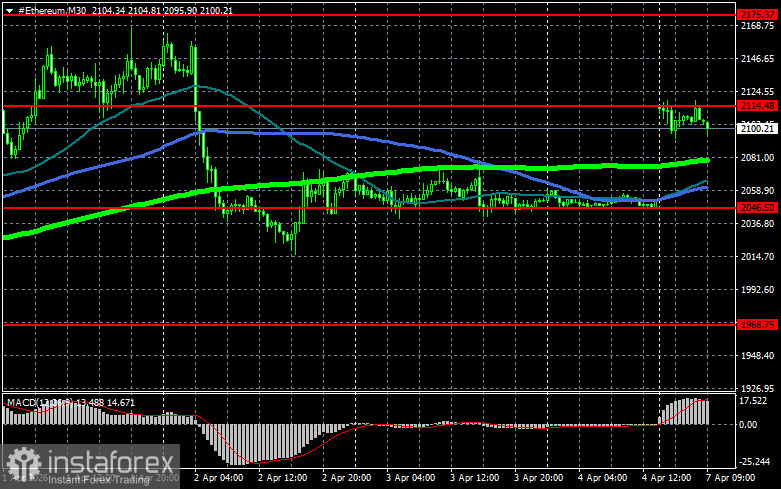The image size is (781, 489).
Task: Click the 3 Apr 04:00 time label
Action: [x=410, y=478]
